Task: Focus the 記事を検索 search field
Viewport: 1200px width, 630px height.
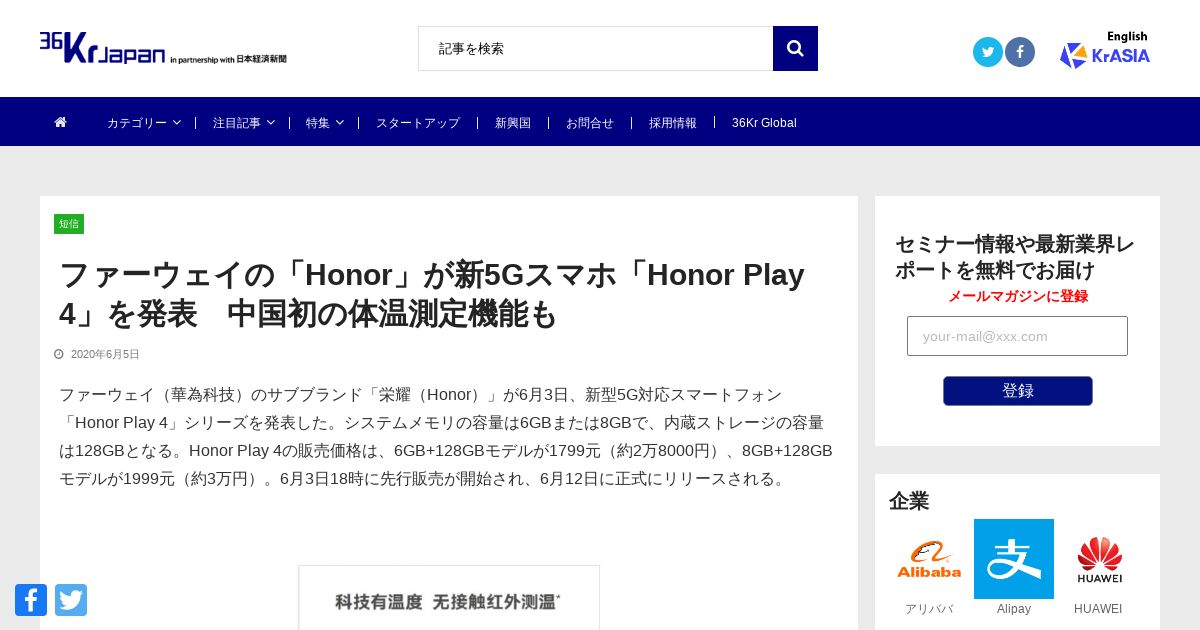Action: pos(596,48)
